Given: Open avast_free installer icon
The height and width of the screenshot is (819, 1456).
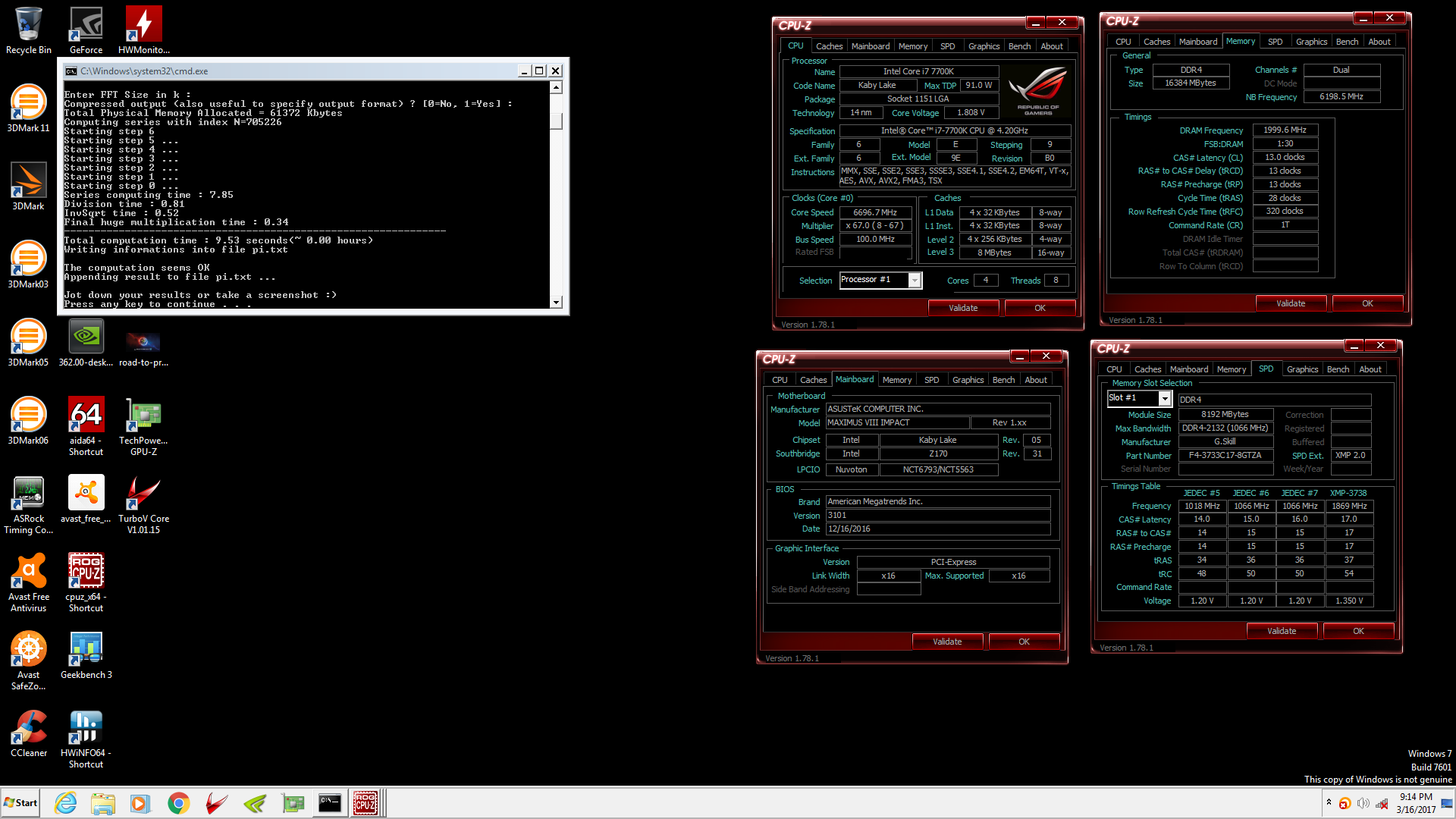Looking at the screenshot, I should coord(86,499).
